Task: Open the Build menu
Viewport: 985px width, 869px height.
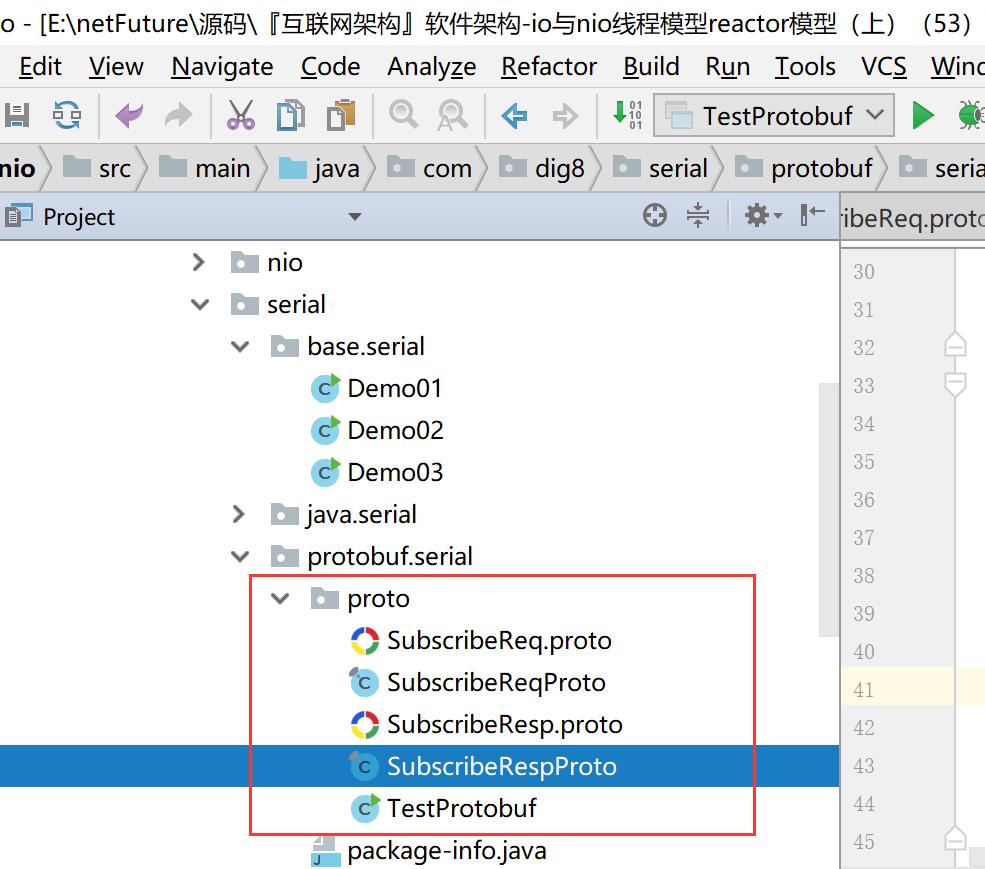Action: point(651,67)
